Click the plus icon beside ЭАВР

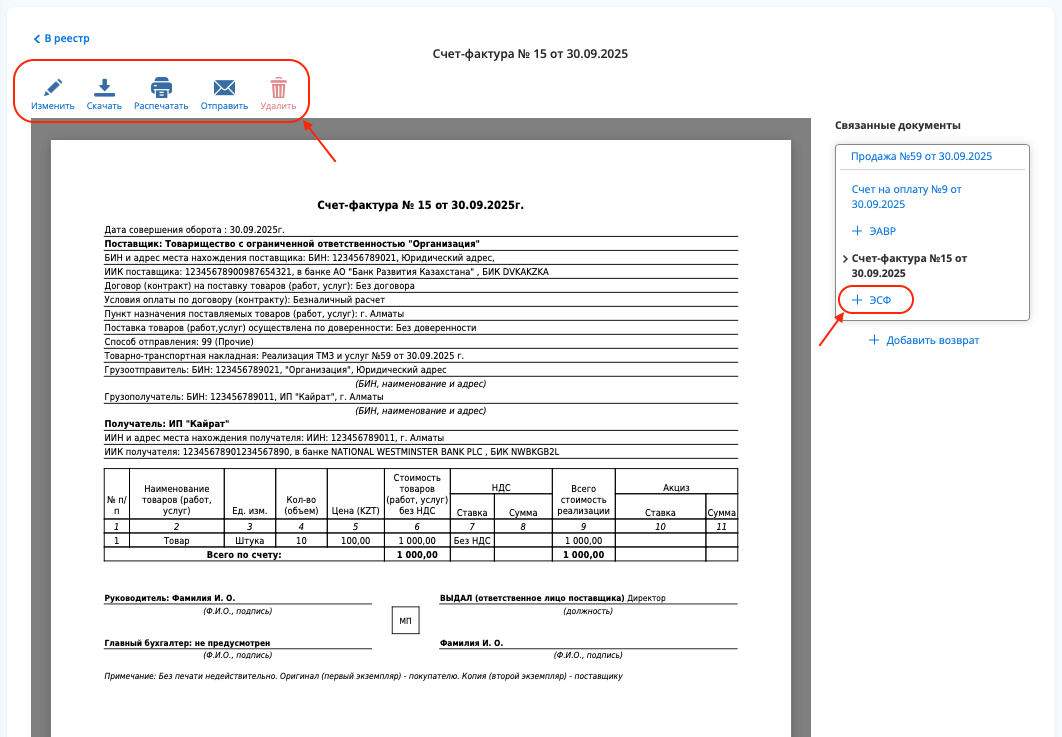coord(857,231)
